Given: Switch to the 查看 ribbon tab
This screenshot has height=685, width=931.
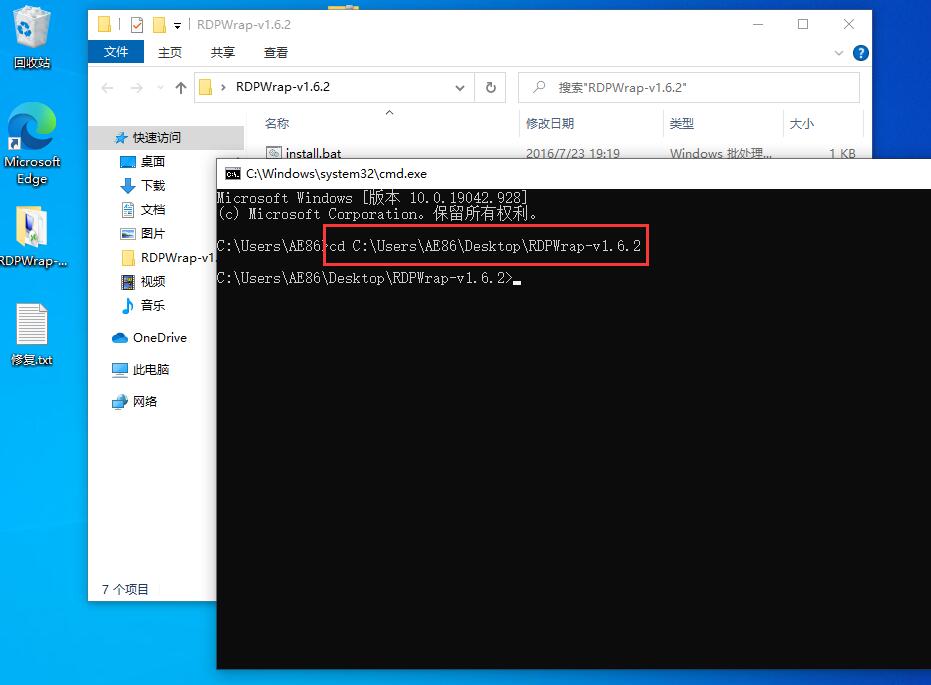Looking at the screenshot, I should click(x=276, y=52).
